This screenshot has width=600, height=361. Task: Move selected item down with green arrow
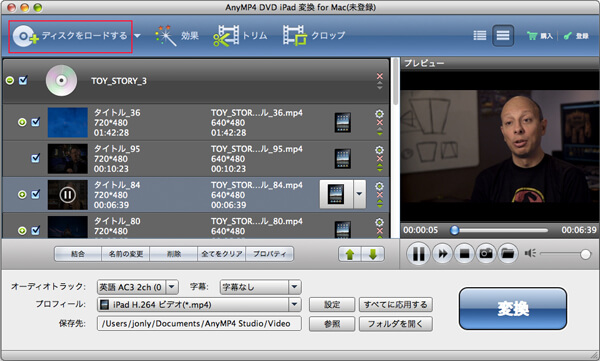(x=373, y=254)
